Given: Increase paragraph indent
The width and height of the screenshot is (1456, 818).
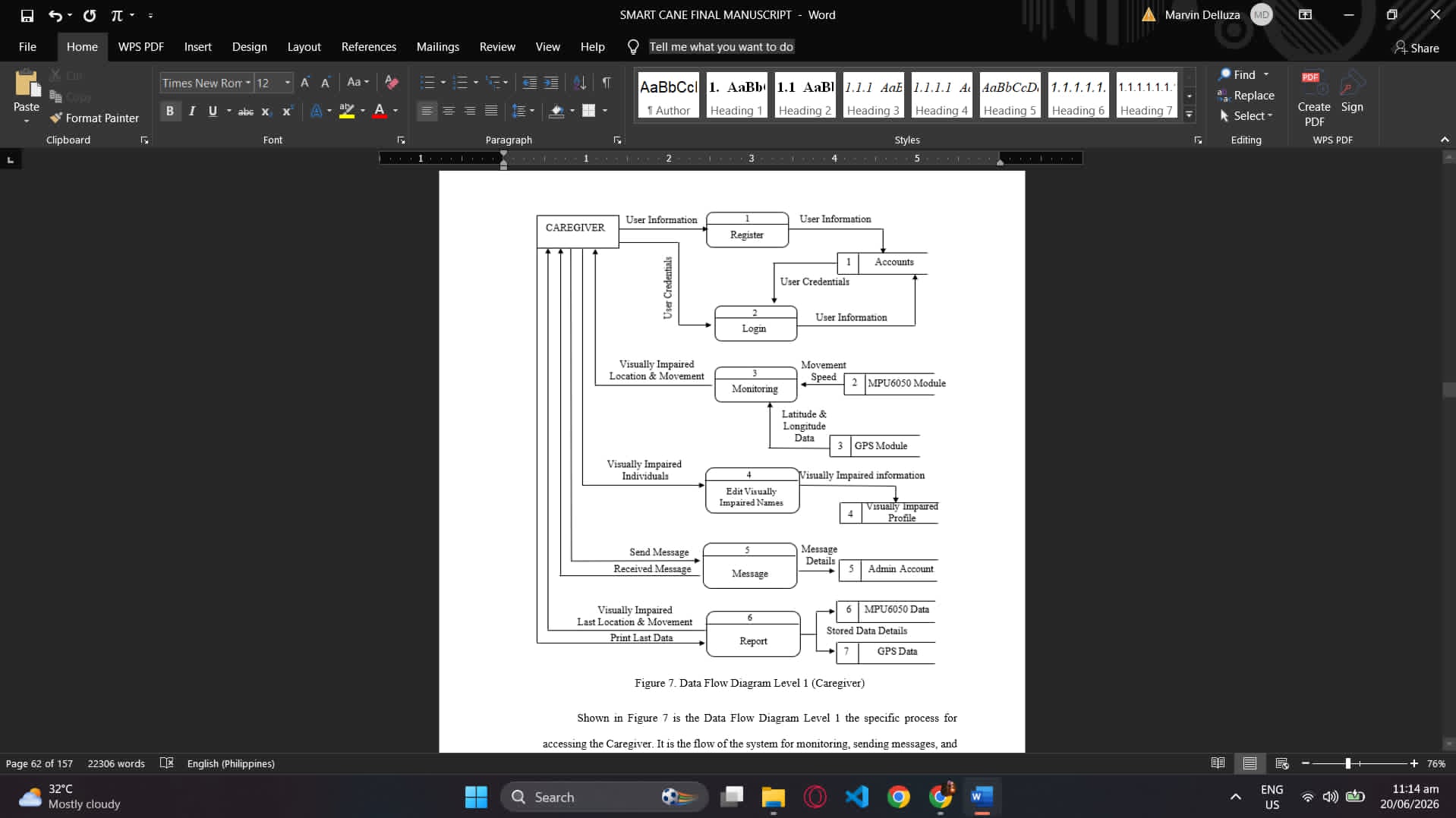Looking at the screenshot, I should pos(551,83).
